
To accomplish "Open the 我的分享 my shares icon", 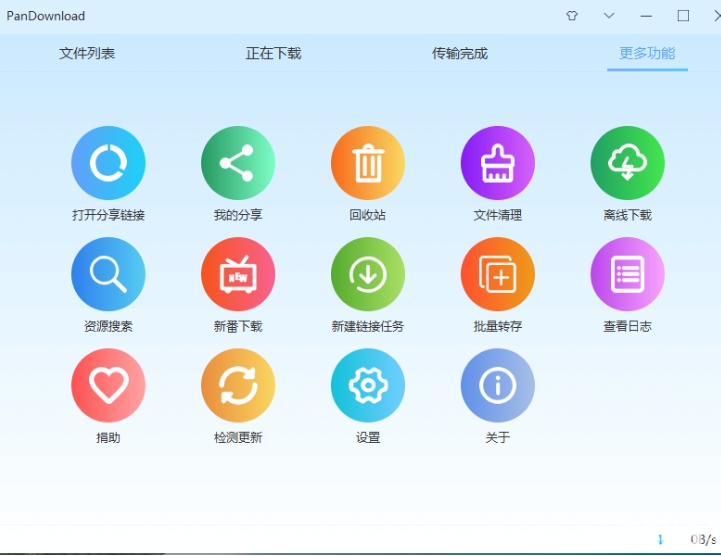I will (x=238, y=163).
